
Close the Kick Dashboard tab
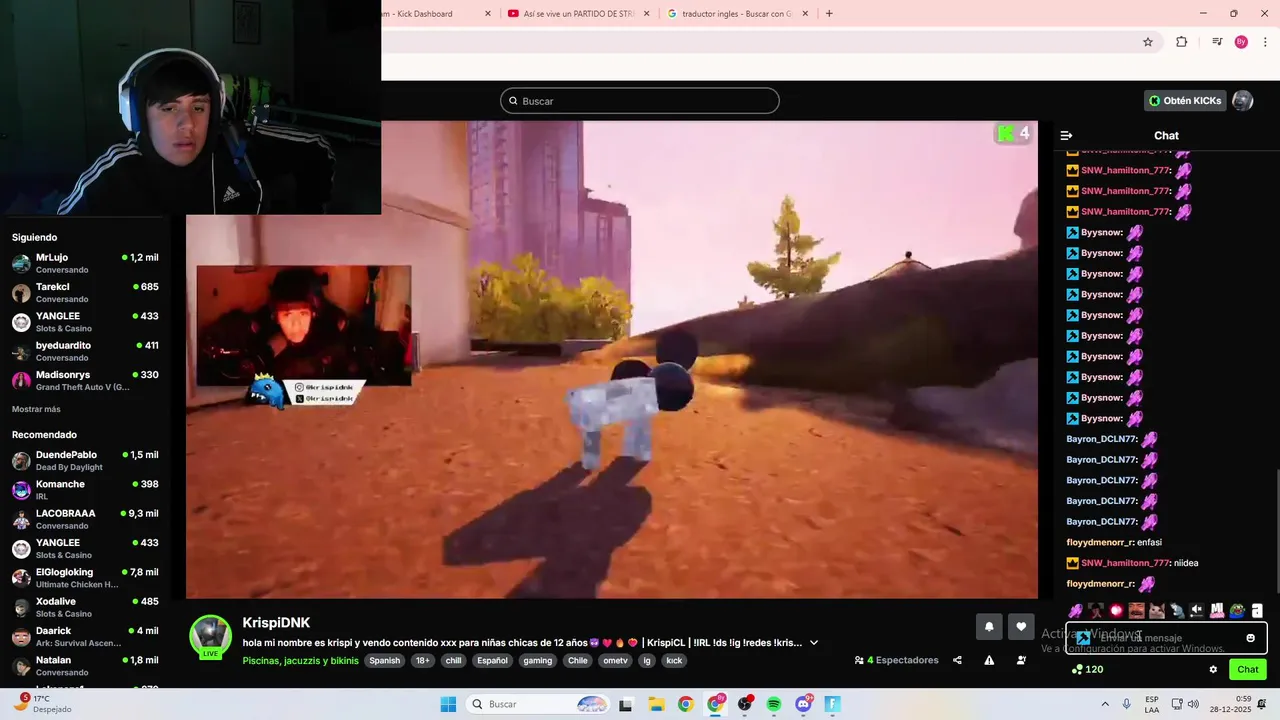coord(488,14)
